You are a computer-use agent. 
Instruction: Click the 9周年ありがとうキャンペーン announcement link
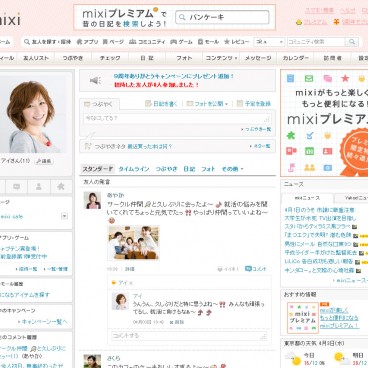point(174,76)
